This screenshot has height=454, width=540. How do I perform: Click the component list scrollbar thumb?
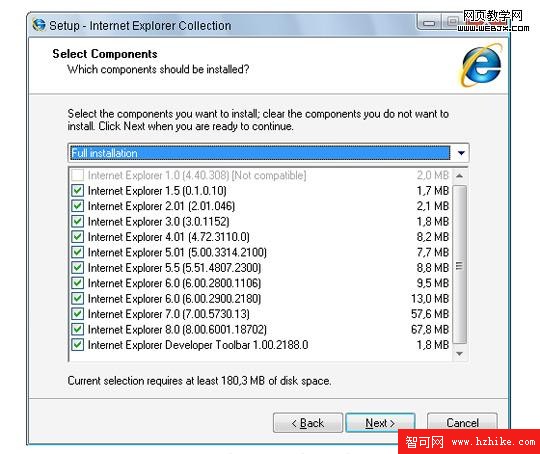[x=459, y=265]
